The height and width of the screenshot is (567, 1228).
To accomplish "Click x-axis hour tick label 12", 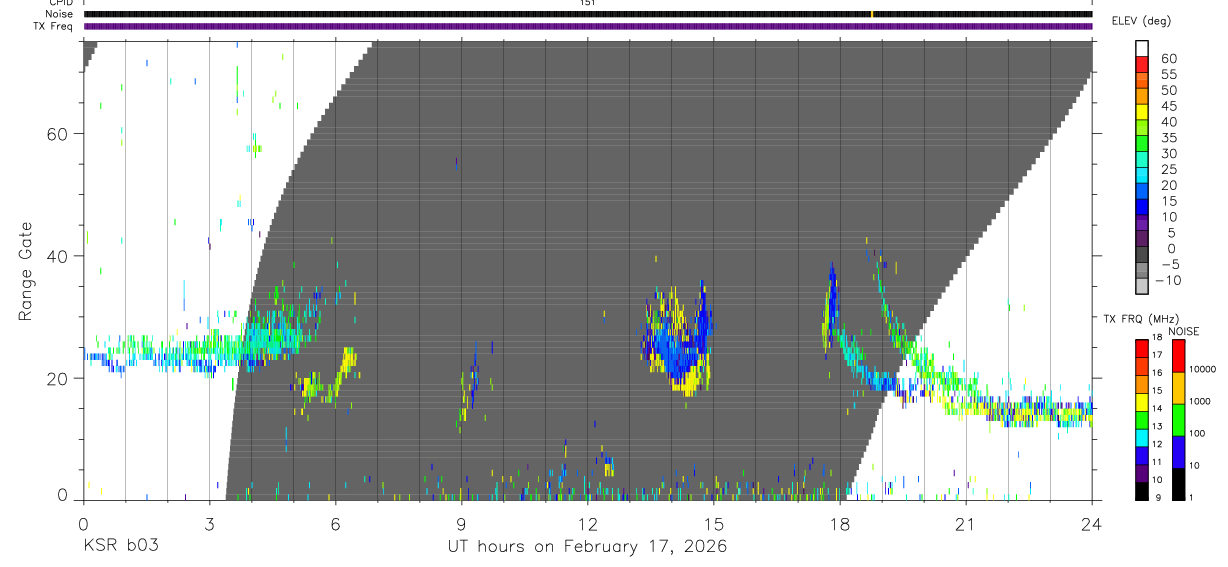I will point(587,524).
